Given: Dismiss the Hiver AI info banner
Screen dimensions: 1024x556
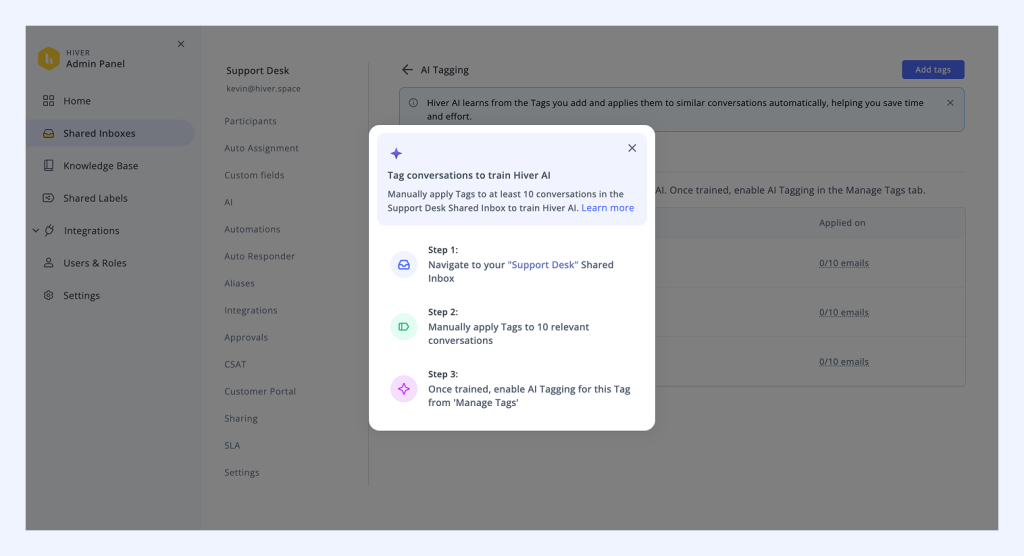Looking at the screenshot, I should point(950,102).
